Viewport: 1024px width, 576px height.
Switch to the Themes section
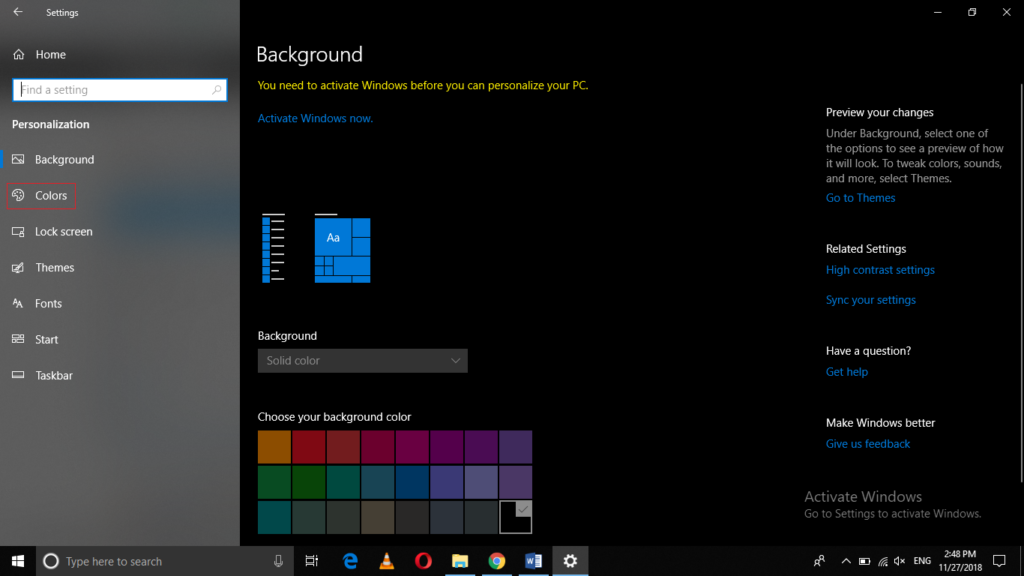coord(43,267)
